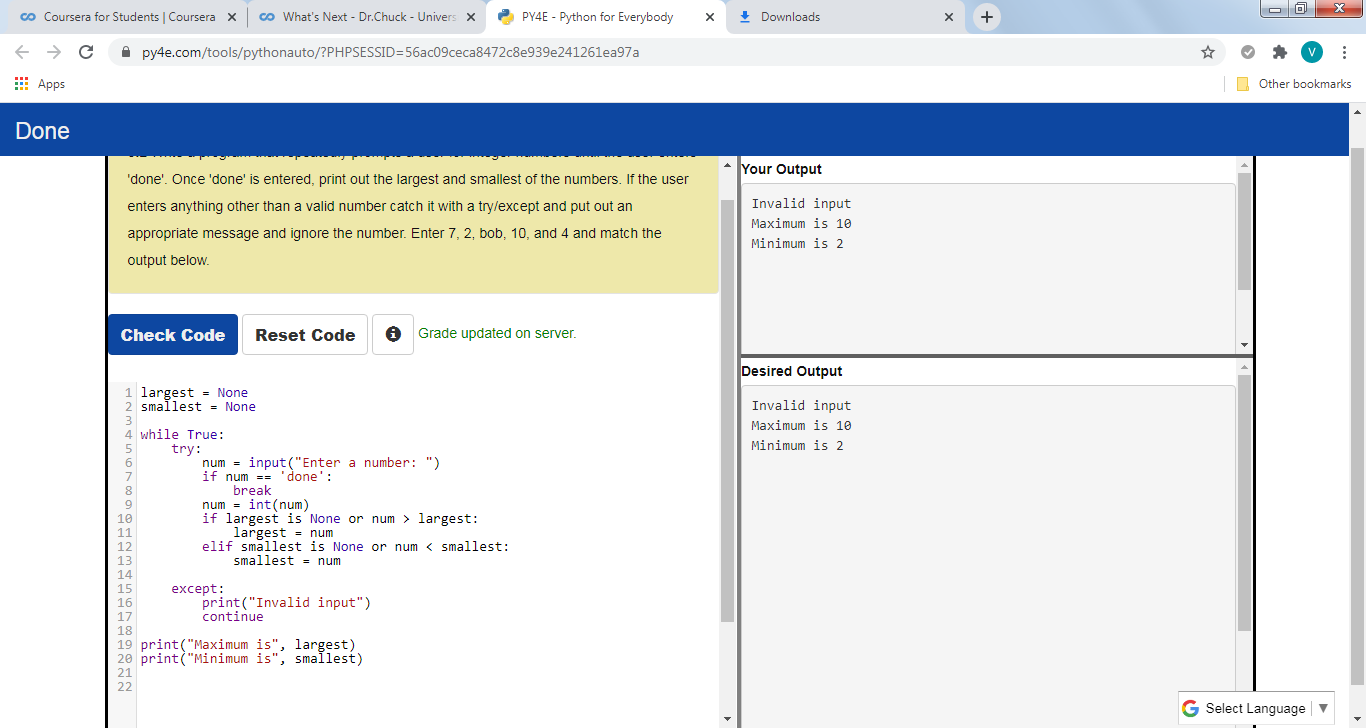Open the Chrome profile avatar V
Viewport: 1366px width, 728px height.
pos(1311,52)
